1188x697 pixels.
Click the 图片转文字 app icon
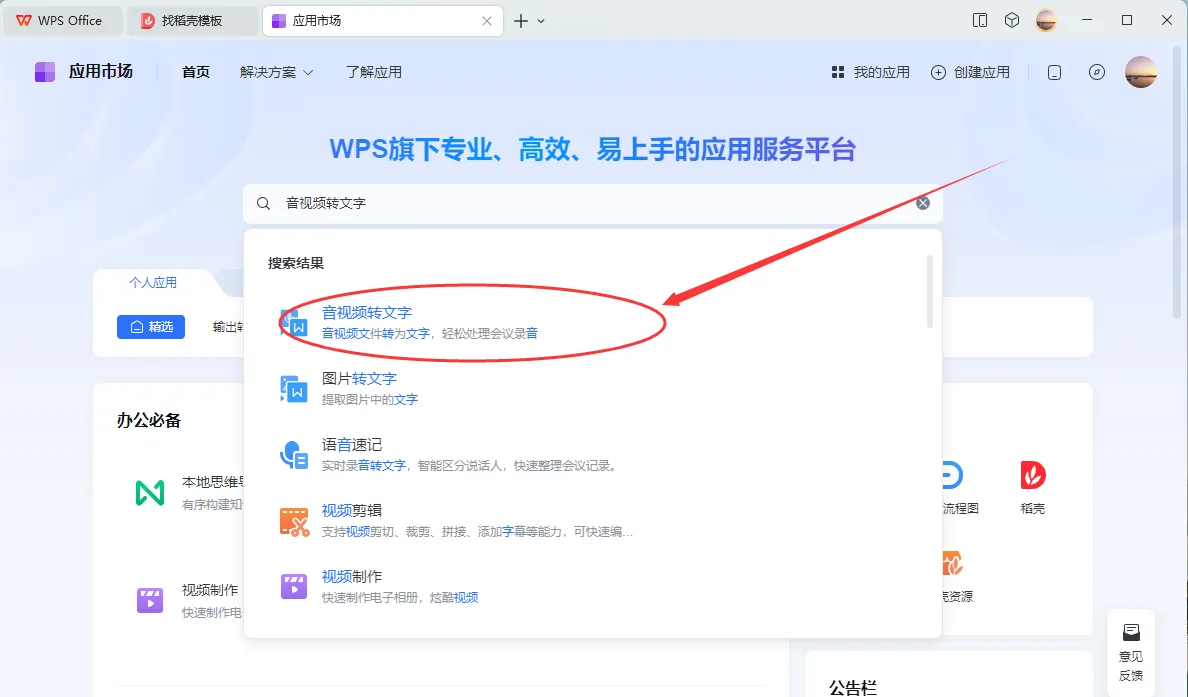tap(293, 389)
